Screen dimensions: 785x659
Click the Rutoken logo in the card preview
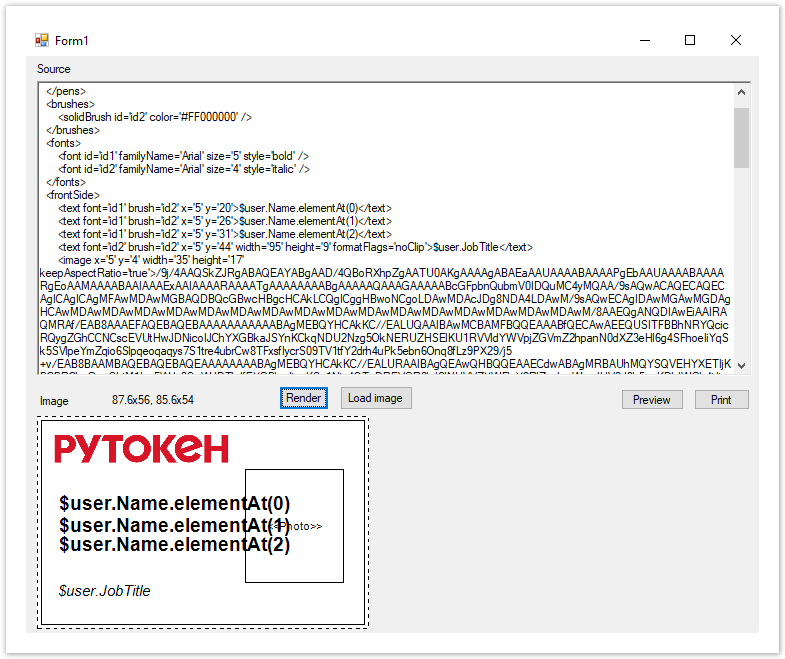(141, 449)
